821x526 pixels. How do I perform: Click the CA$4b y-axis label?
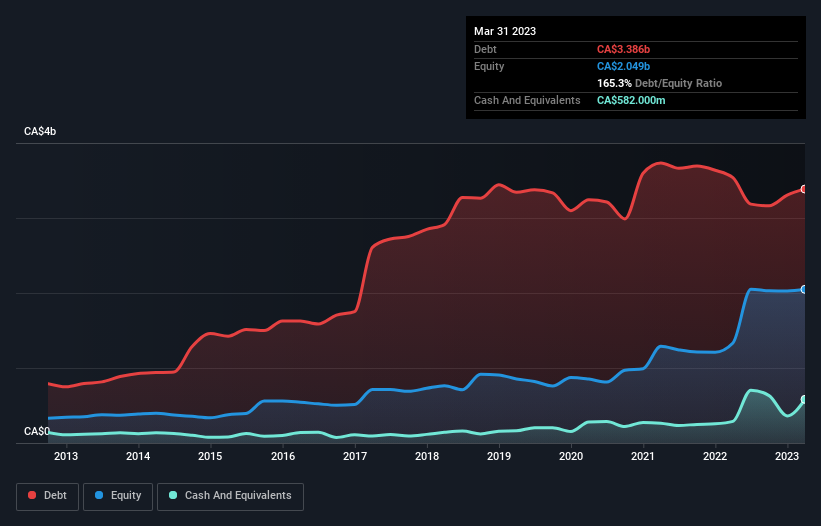[40, 131]
